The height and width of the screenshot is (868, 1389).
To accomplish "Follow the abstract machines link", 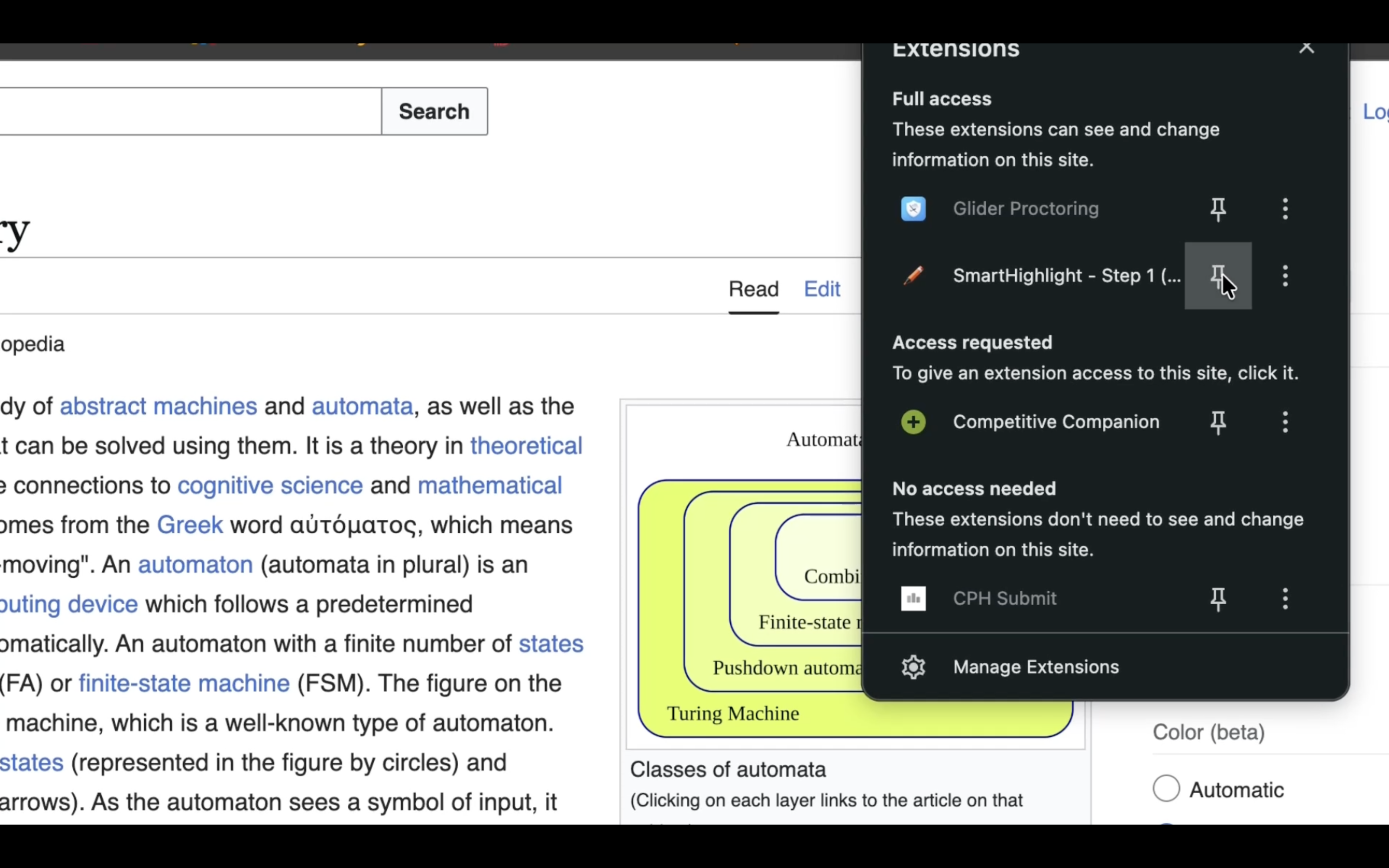I will (158, 407).
